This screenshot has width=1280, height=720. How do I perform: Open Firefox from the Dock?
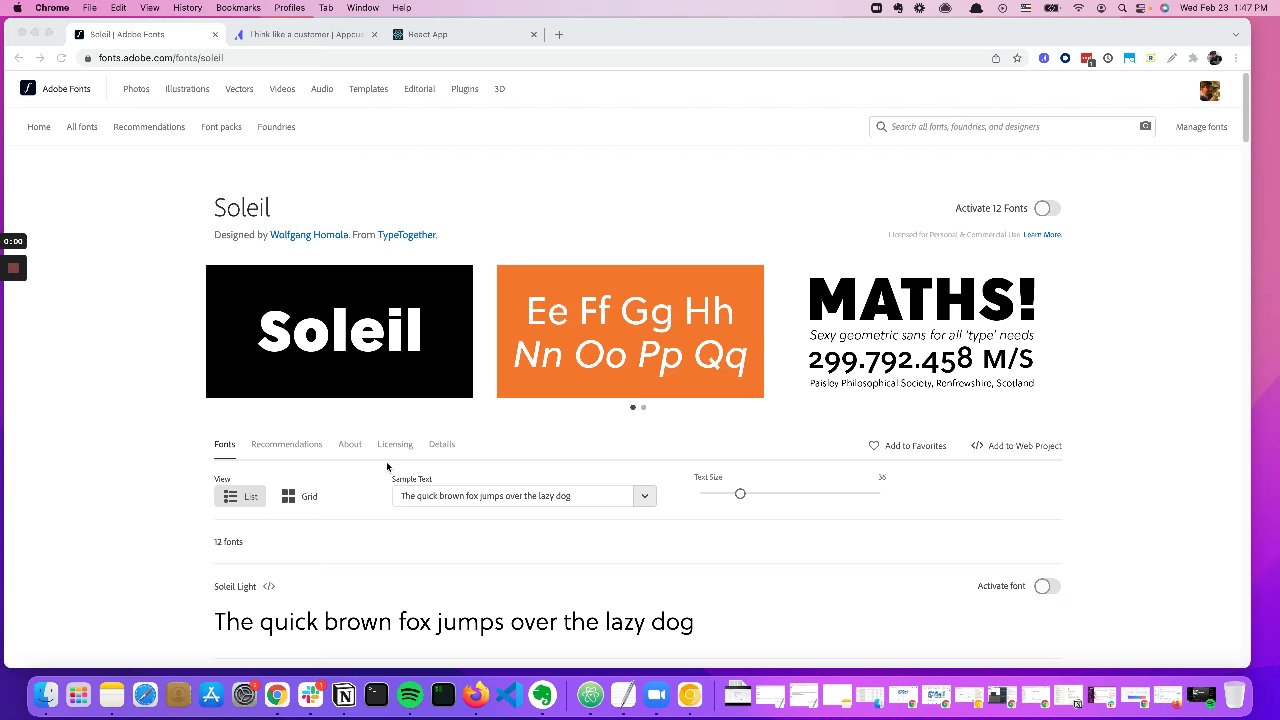(476, 694)
